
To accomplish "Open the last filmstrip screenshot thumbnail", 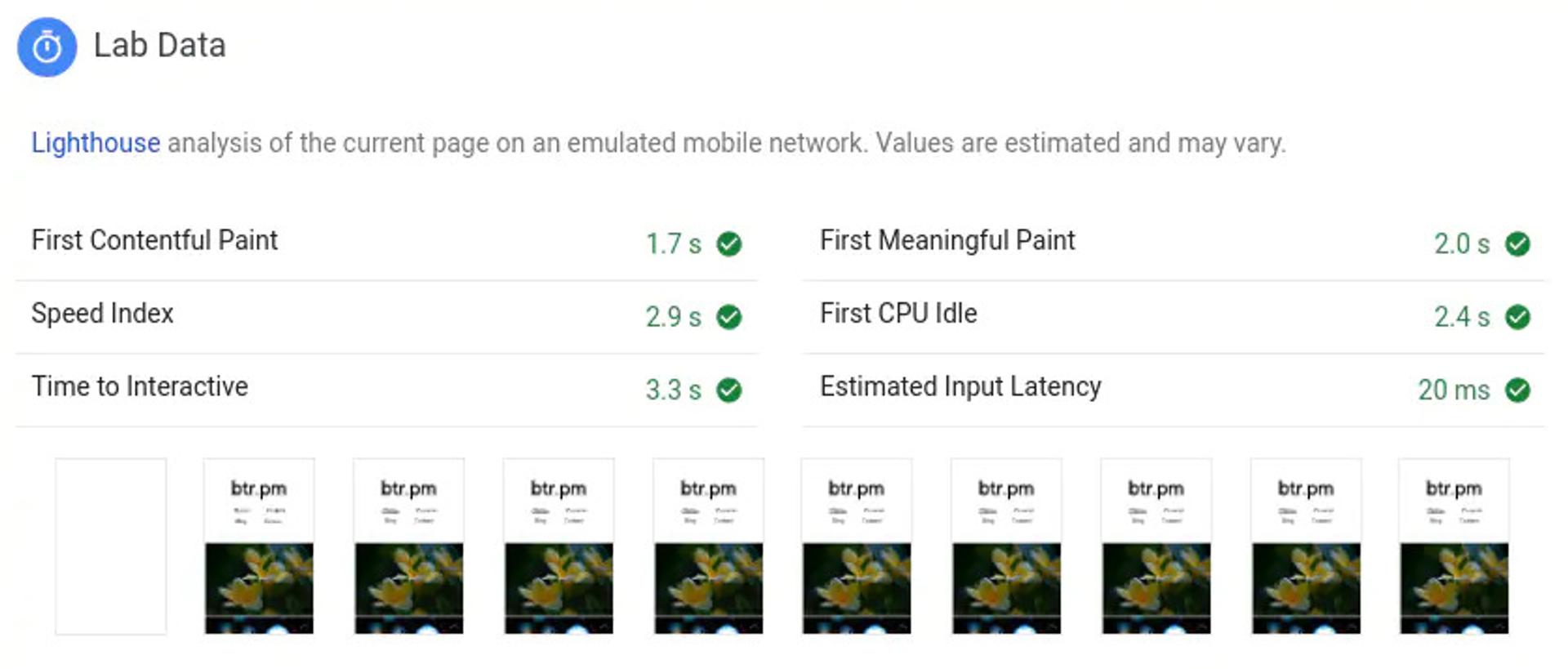I will pyautogui.click(x=1454, y=546).
